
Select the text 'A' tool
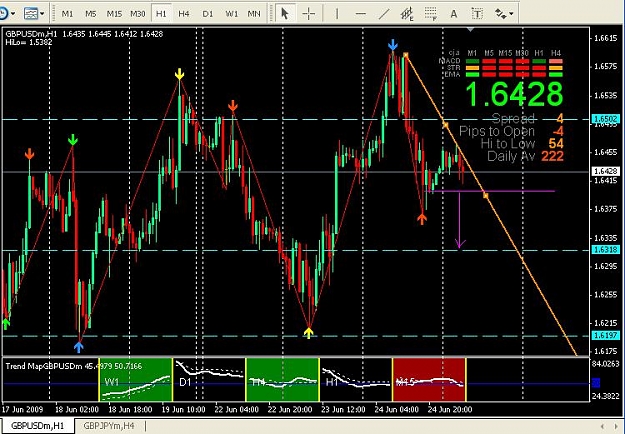point(454,14)
